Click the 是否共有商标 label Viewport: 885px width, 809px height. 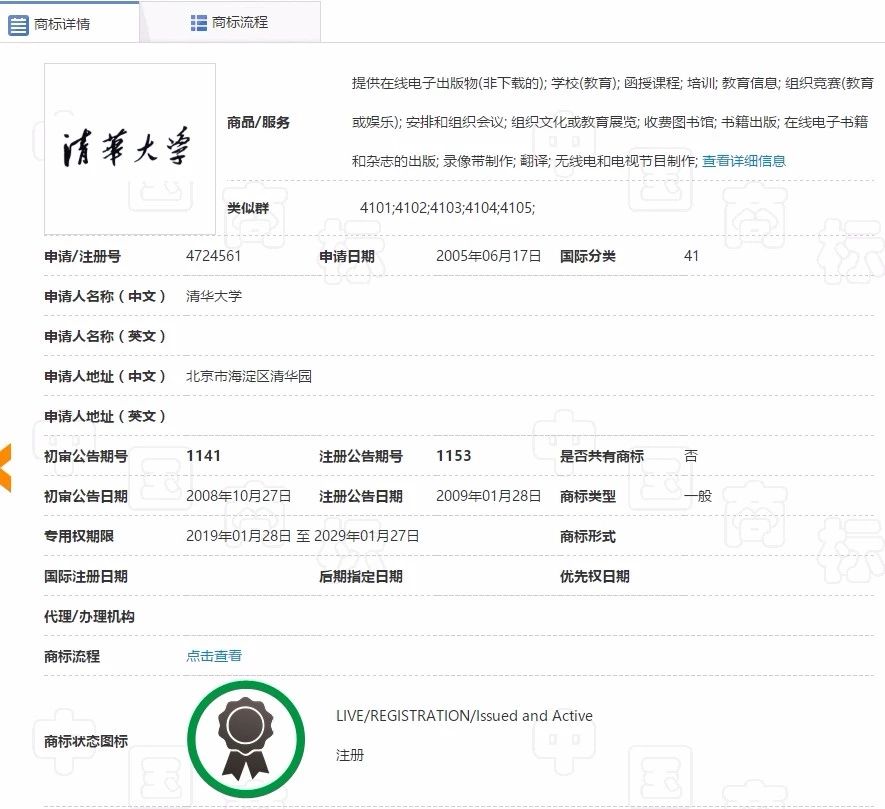click(x=602, y=456)
